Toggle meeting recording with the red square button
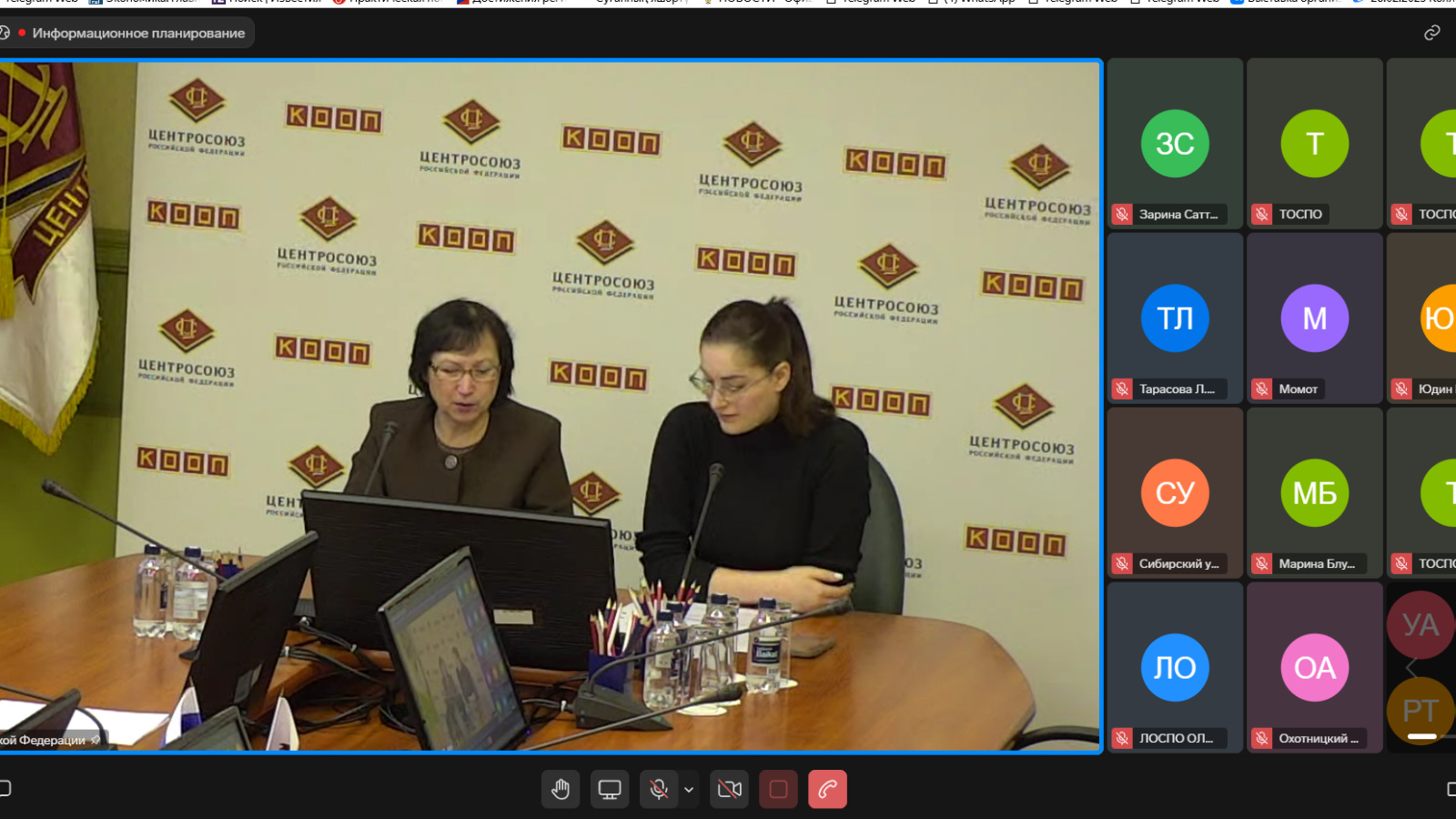This screenshot has height=819, width=1456. coord(778,789)
